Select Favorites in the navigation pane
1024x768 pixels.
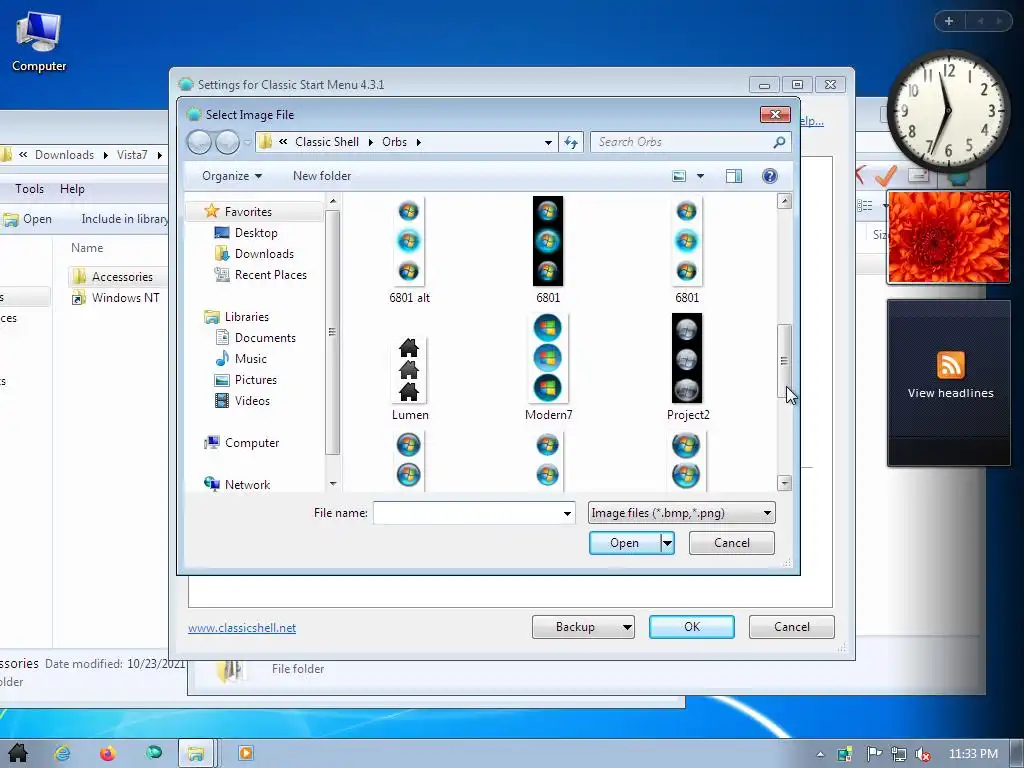(248, 212)
